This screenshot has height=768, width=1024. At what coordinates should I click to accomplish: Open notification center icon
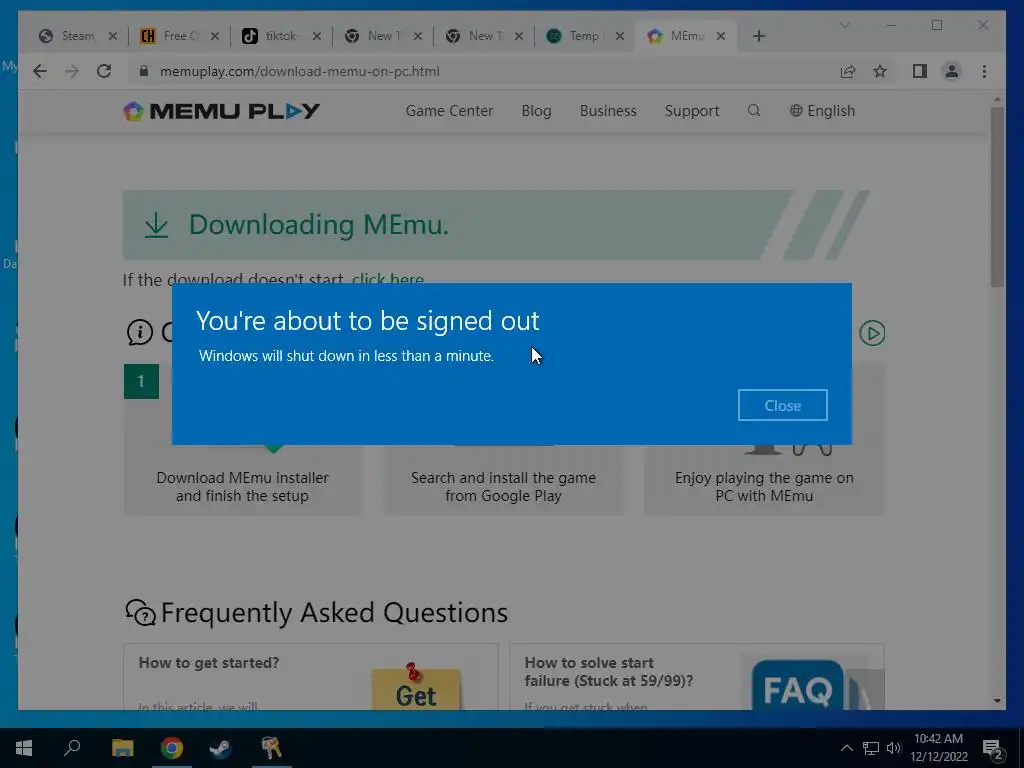pos(993,749)
